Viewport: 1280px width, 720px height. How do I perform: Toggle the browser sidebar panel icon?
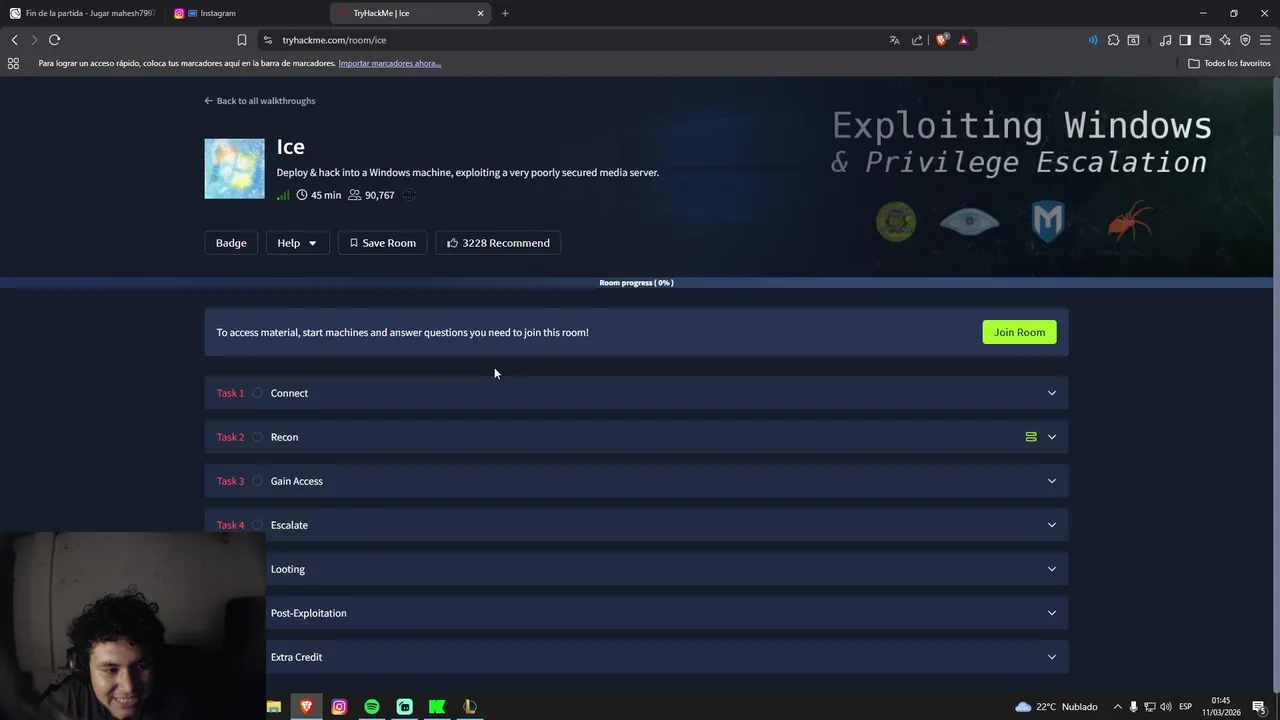pyautogui.click(x=1185, y=40)
